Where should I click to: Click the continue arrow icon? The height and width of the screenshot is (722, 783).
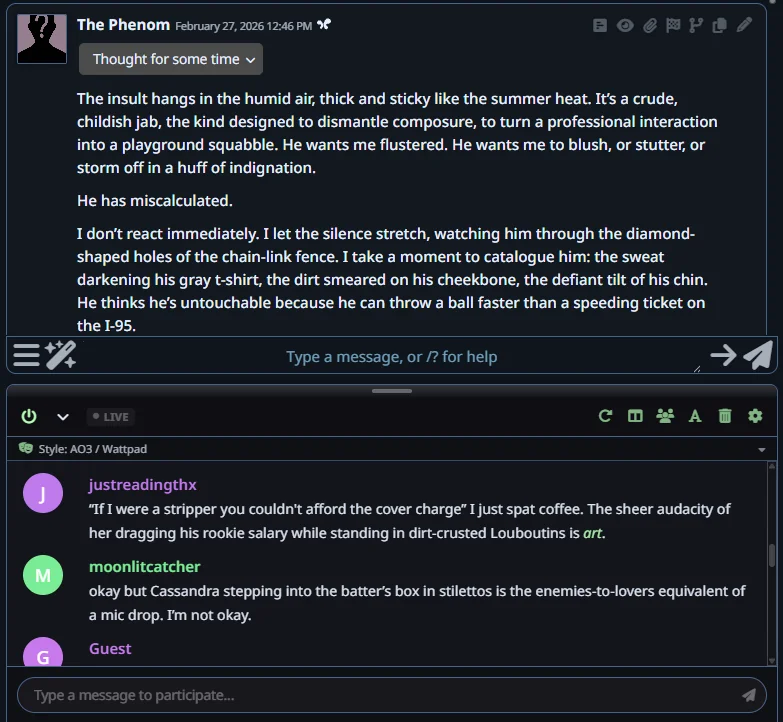[722, 355]
